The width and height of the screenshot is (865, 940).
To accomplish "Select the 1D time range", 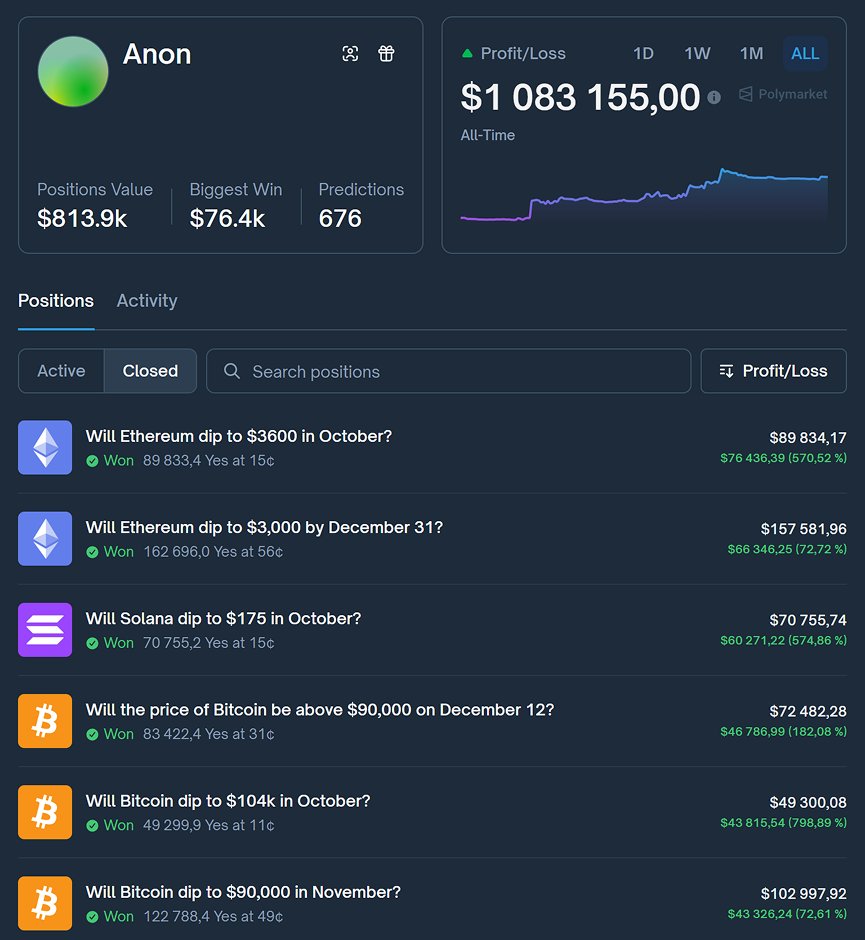I will tap(643, 53).
